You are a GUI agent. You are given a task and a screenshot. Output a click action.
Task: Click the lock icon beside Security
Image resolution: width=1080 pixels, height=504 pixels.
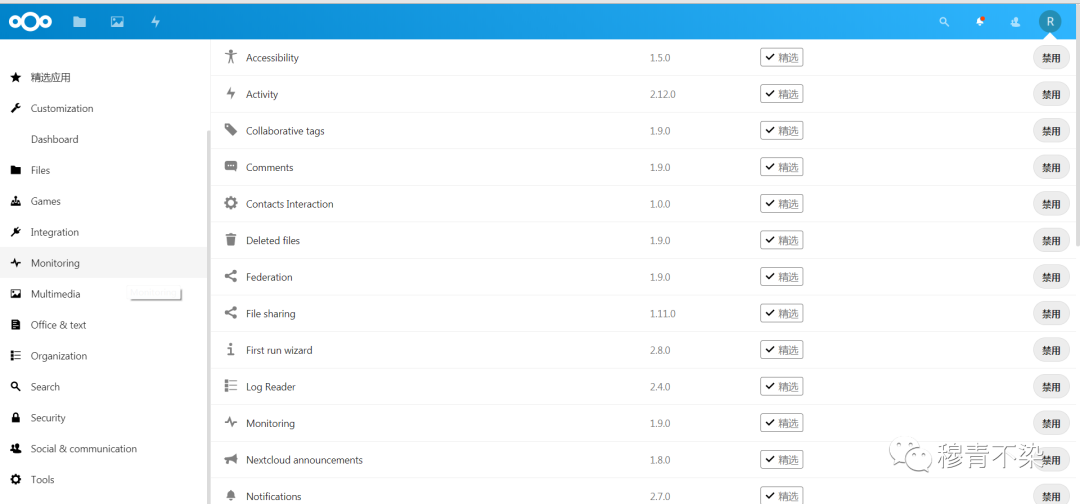coord(16,417)
